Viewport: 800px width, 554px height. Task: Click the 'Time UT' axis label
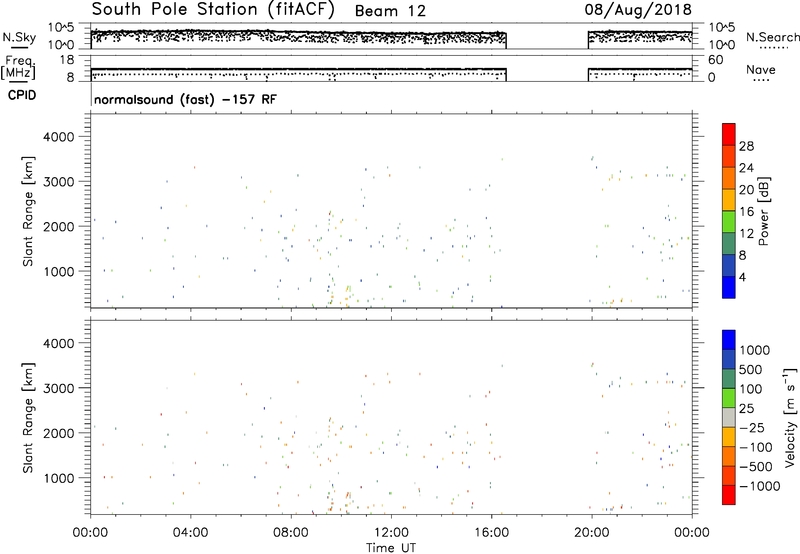click(391, 548)
